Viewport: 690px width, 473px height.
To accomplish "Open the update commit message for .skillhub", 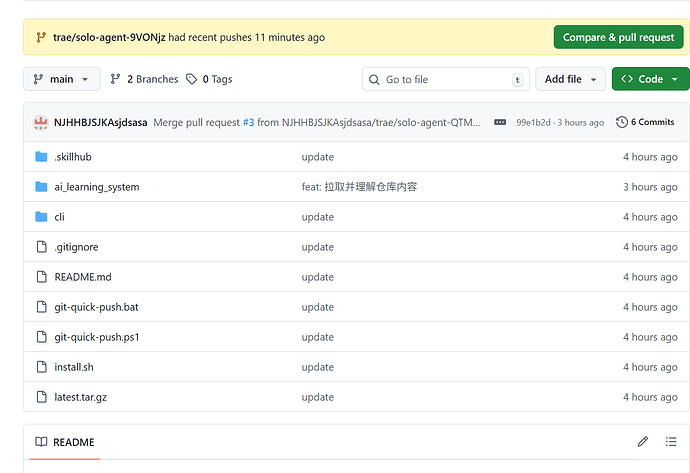I will [318, 157].
